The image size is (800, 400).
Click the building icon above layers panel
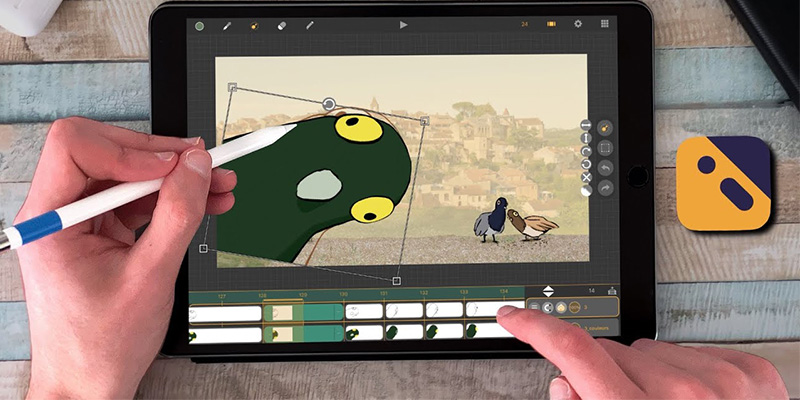pos(612,290)
